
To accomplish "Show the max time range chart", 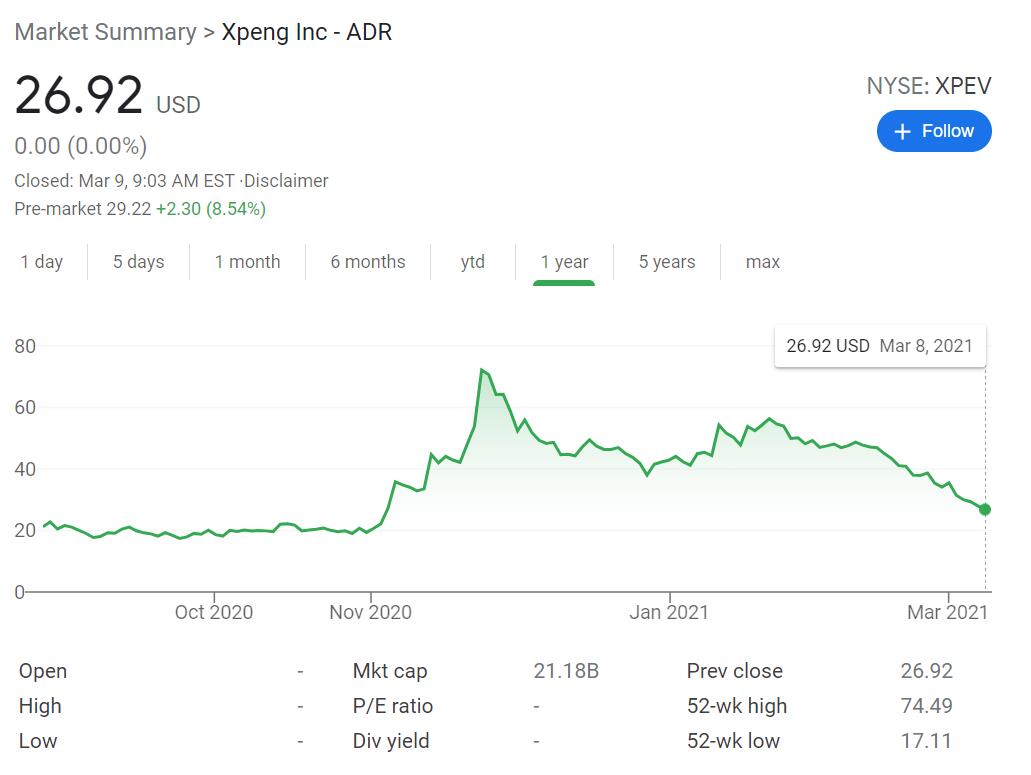I will [x=762, y=262].
